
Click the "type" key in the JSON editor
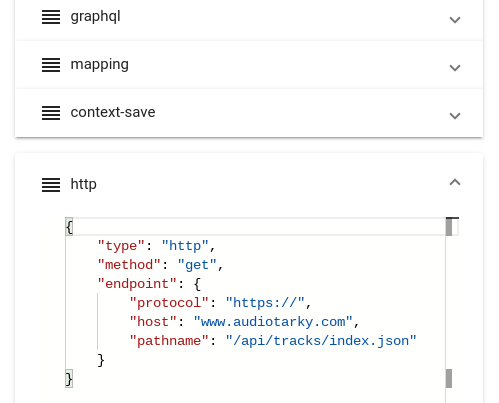121,246
